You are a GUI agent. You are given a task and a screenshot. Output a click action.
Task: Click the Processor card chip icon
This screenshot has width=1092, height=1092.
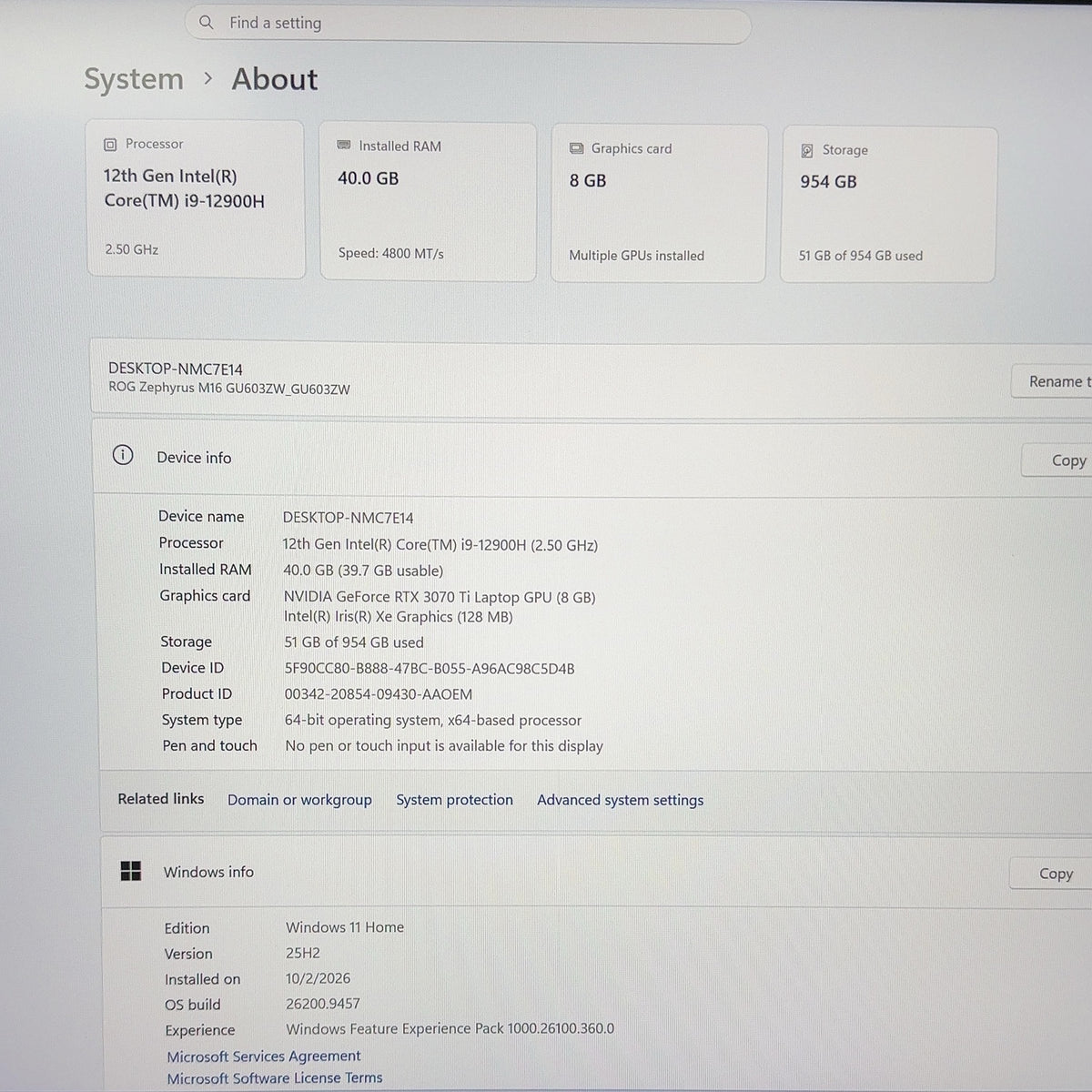click(110, 144)
